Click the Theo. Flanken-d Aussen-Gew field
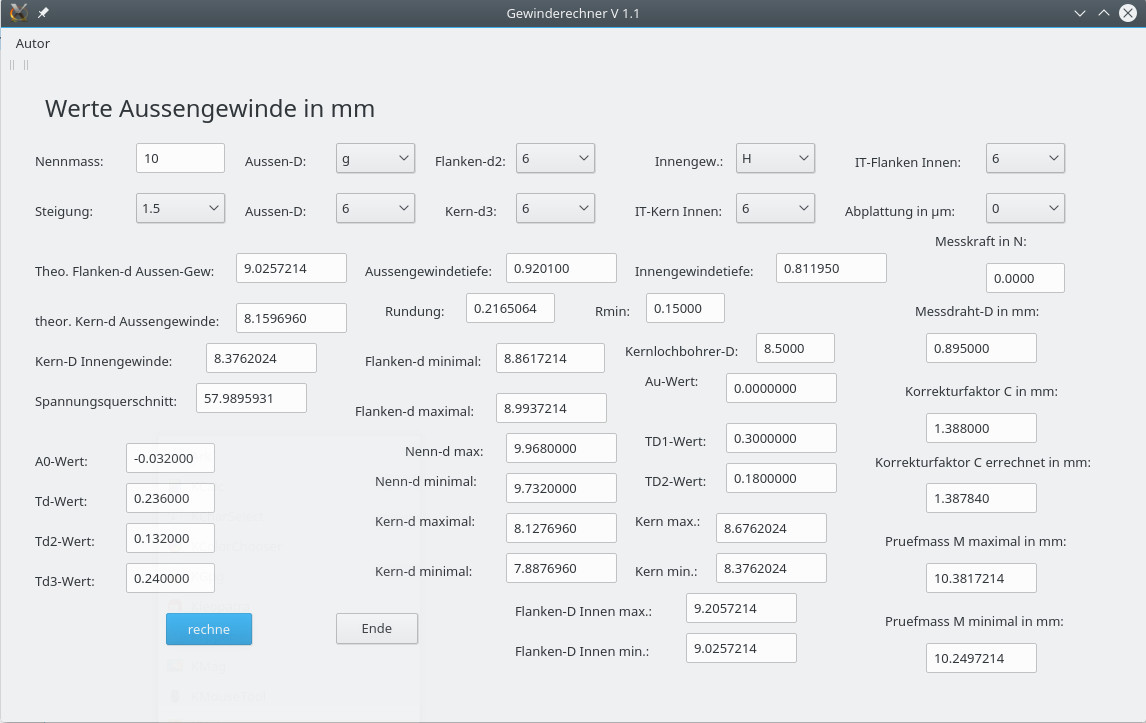 pos(292,268)
